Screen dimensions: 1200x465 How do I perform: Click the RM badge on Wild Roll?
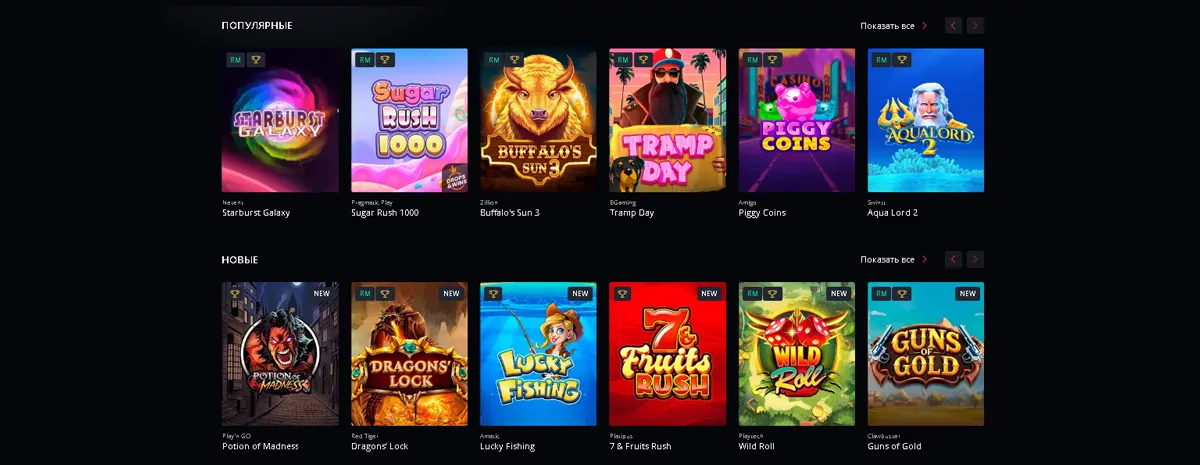click(752, 294)
